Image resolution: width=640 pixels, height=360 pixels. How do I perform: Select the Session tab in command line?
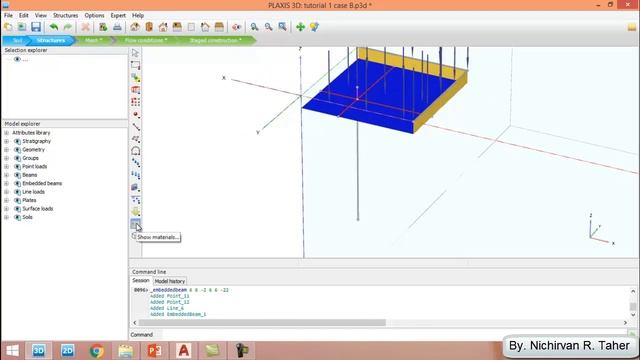[140, 281]
